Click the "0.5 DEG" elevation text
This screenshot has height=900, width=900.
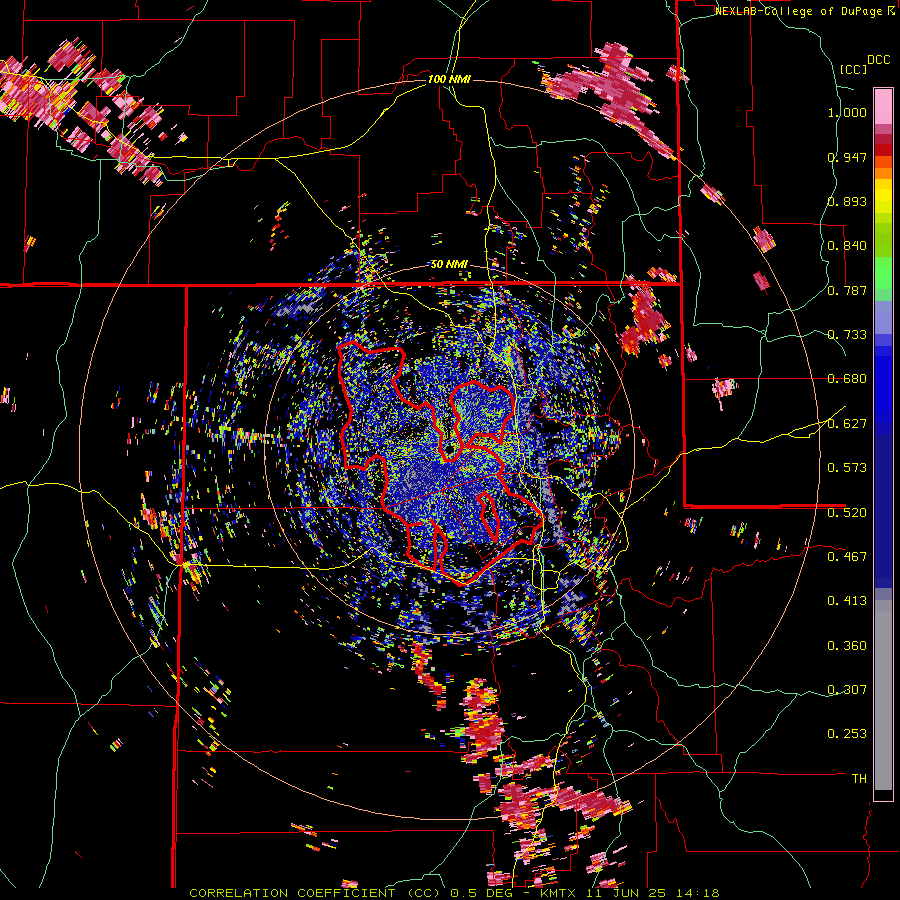[480, 893]
